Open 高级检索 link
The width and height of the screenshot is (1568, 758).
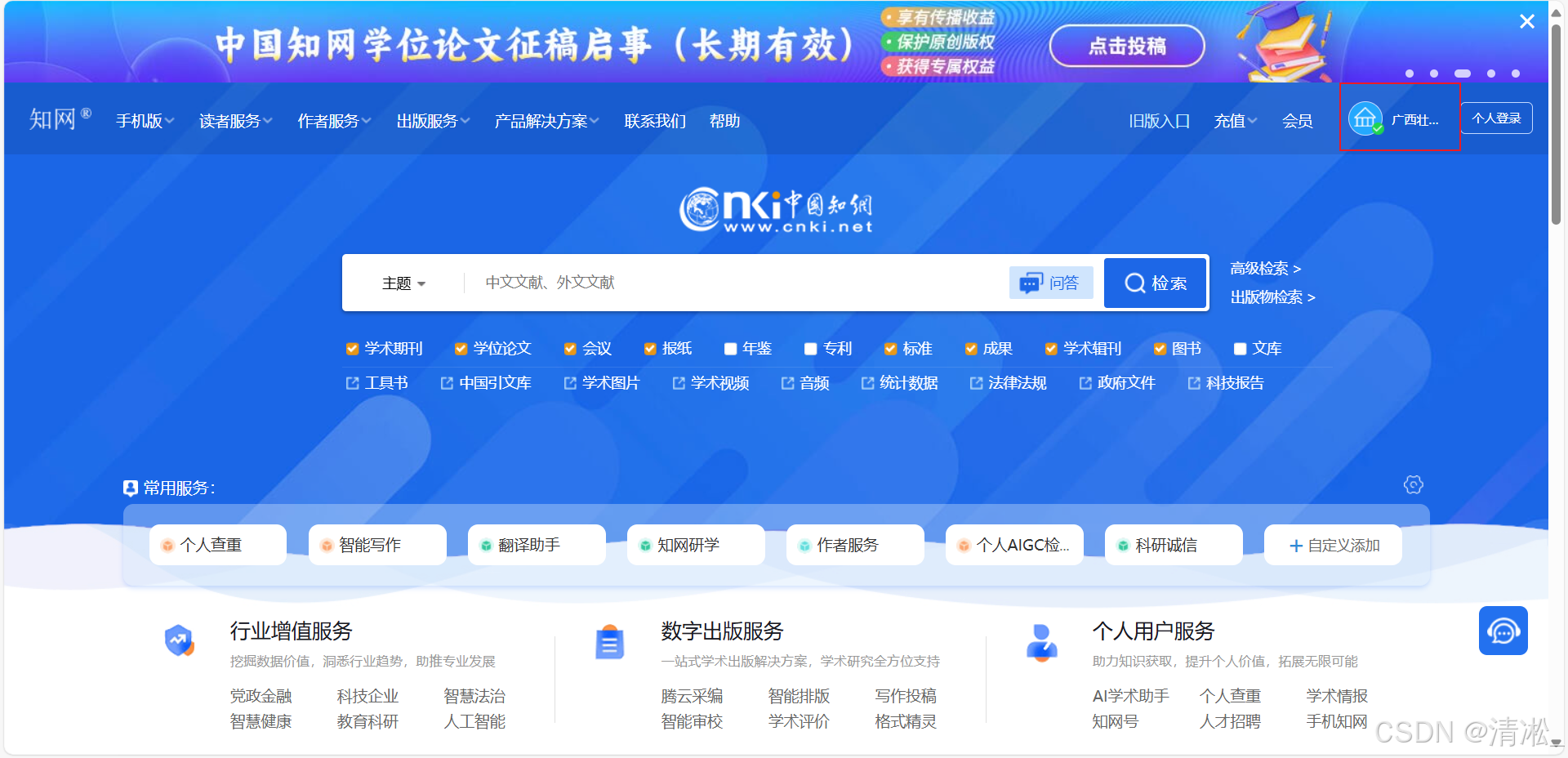pos(1265,269)
